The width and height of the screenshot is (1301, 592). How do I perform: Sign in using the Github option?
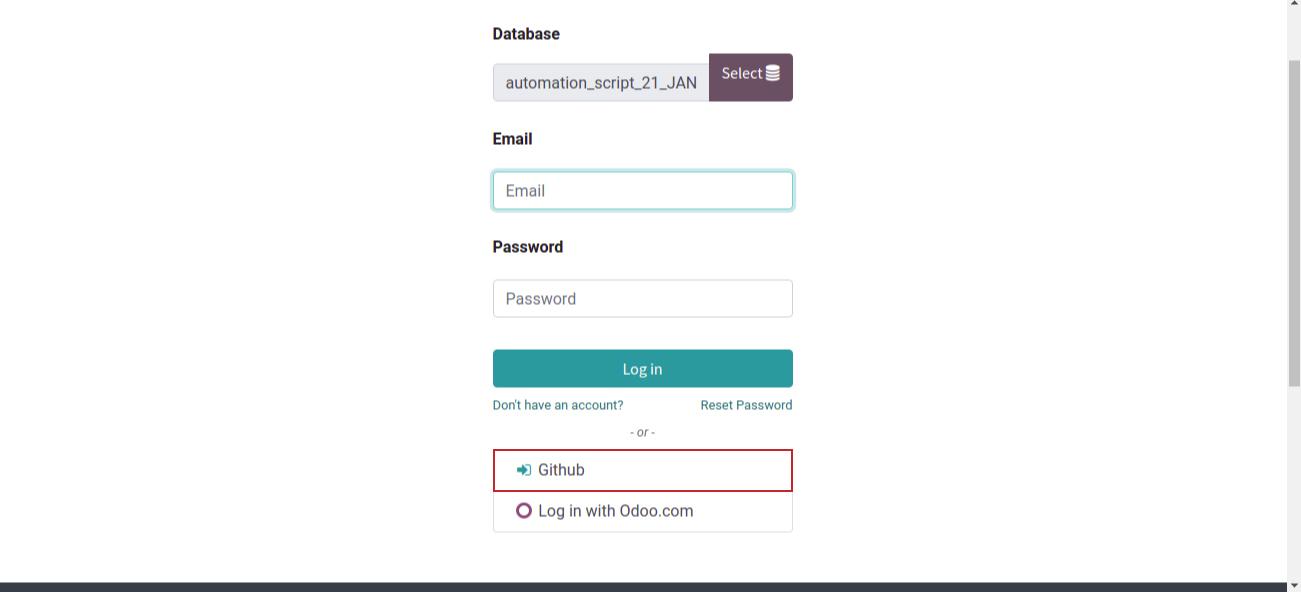642,470
